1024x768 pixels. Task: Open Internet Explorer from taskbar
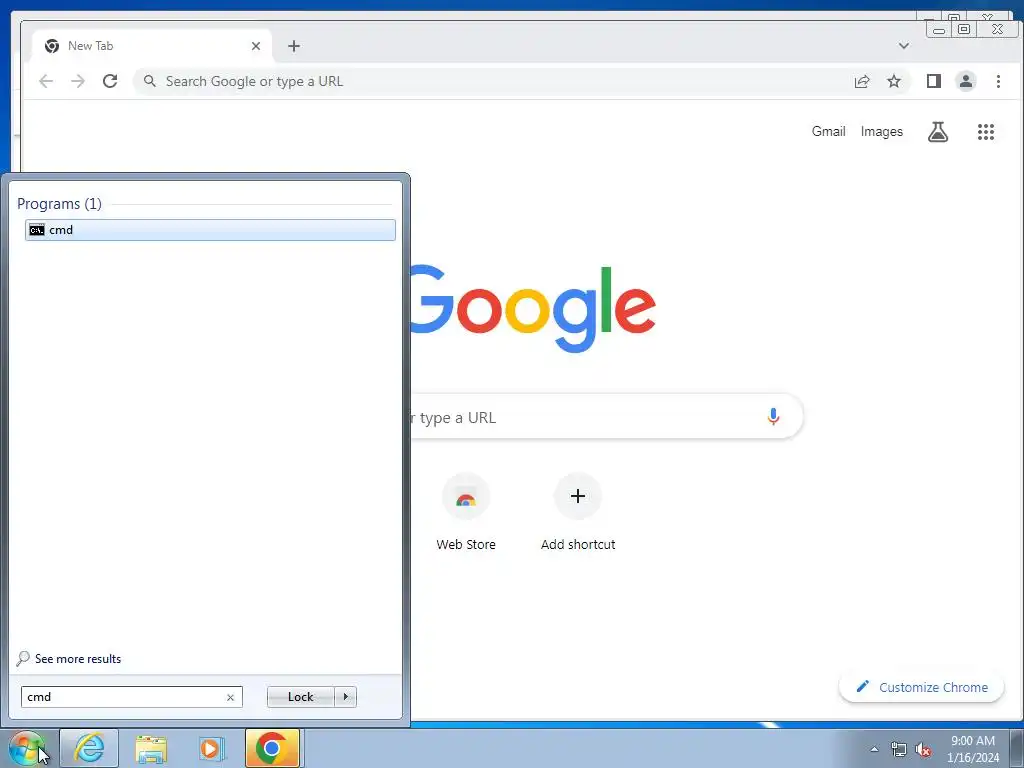(x=89, y=748)
